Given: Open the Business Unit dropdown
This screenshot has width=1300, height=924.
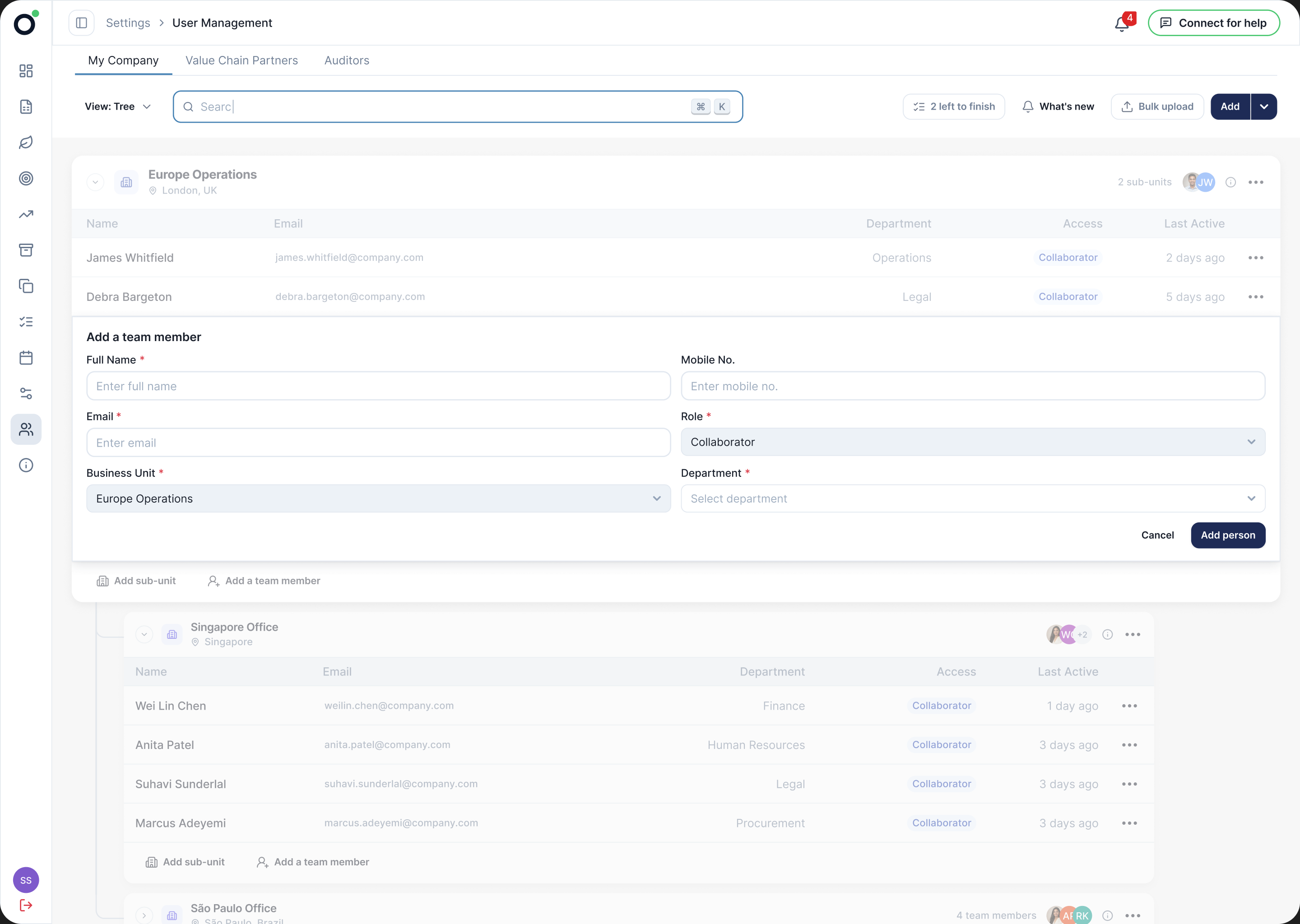Looking at the screenshot, I should tap(379, 499).
